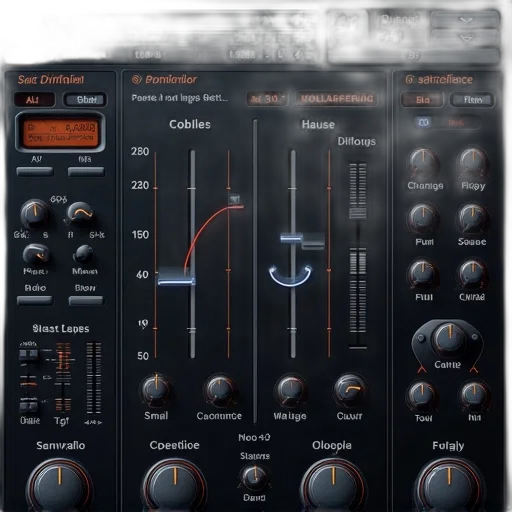
Task: Select the Fitil knob
Action: pyautogui.click(x=423, y=275)
